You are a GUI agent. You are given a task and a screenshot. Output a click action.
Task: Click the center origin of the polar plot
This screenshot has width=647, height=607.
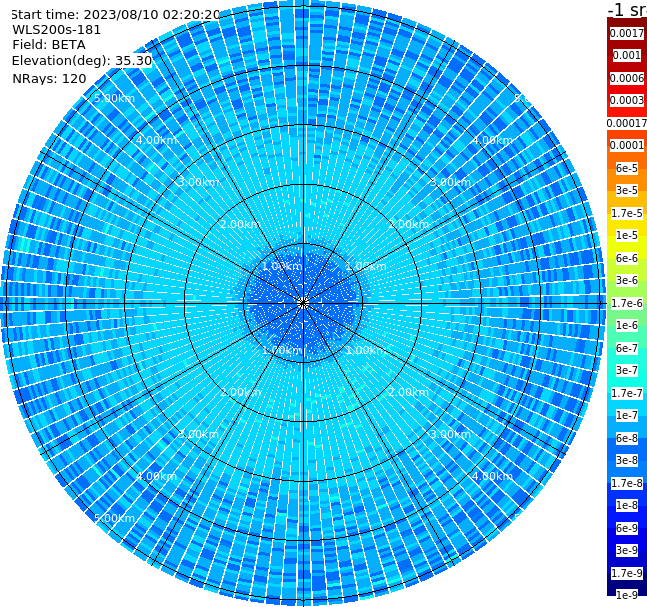pyautogui.click(x=303, y=303)
